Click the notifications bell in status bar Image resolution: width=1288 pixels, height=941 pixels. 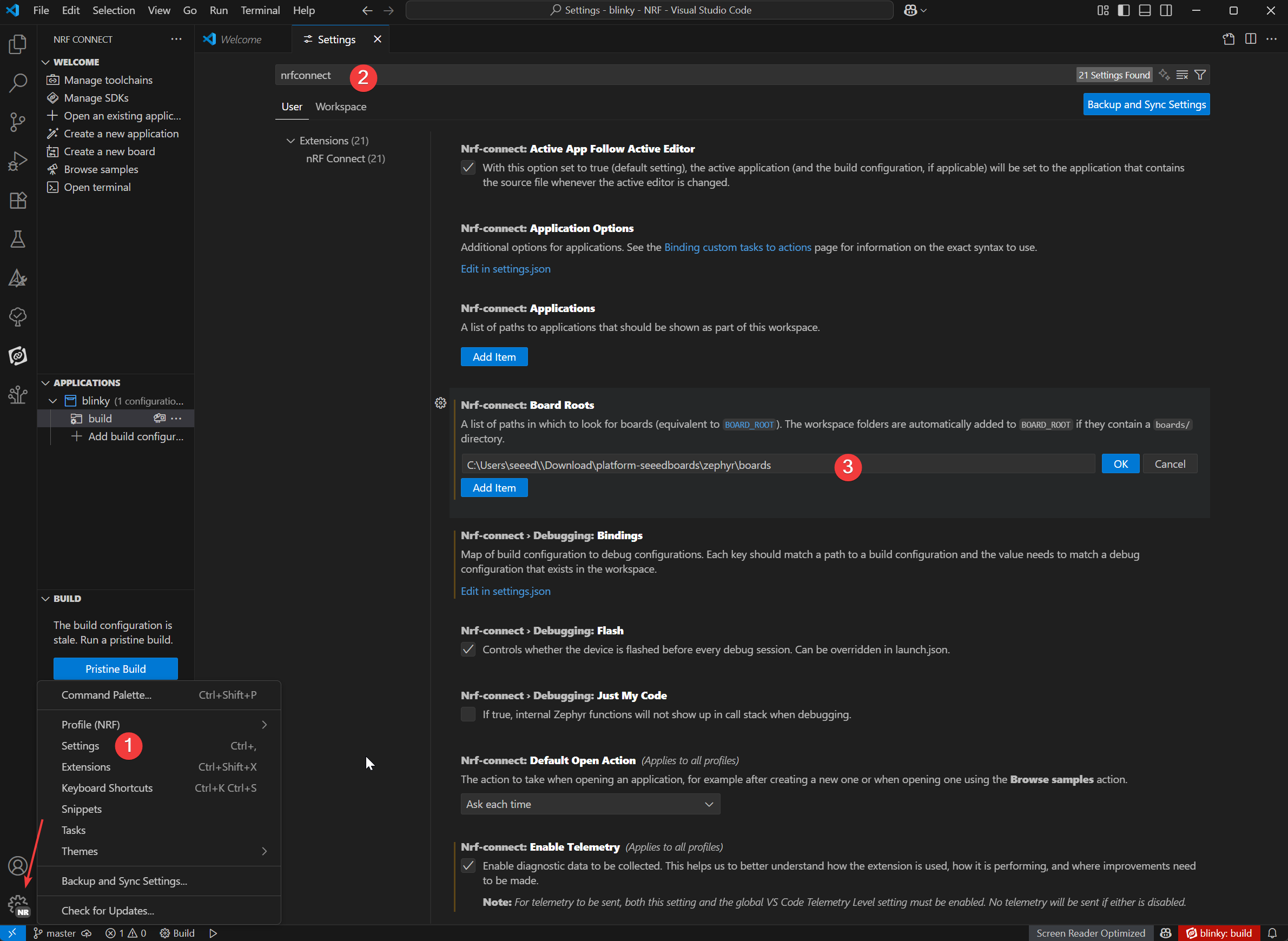[1272, 933]
